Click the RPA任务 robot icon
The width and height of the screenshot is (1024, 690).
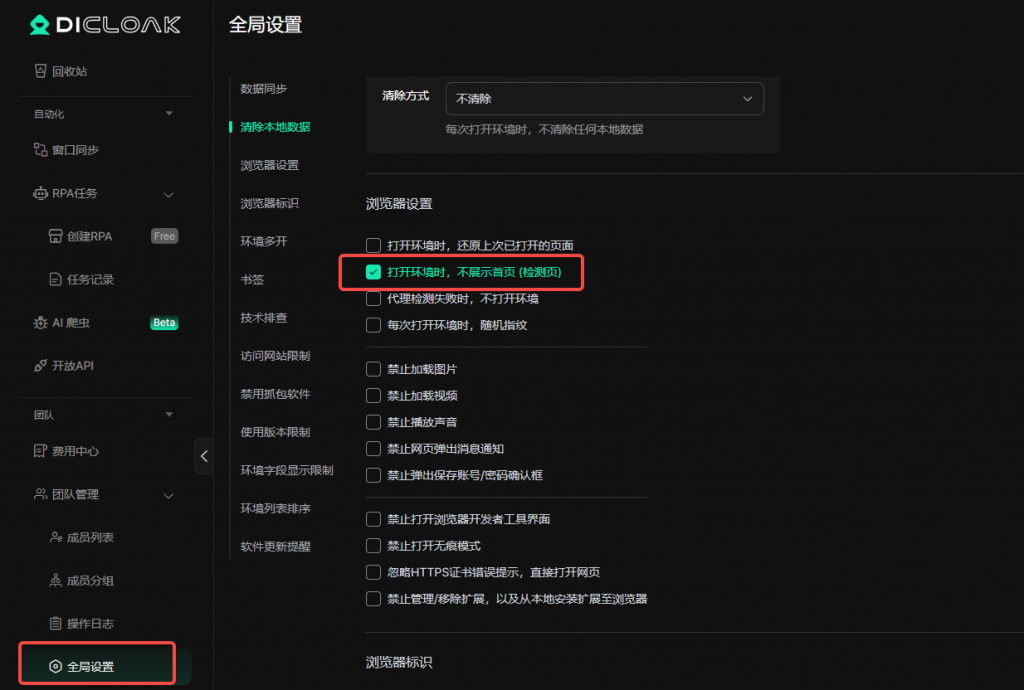tap(41, 194)
